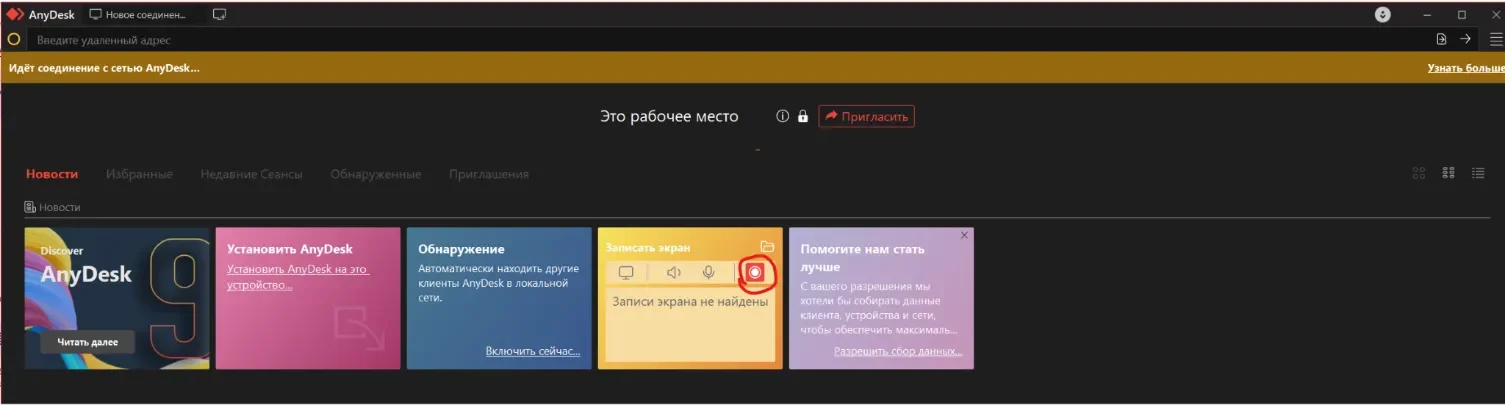
Task: Switch to the Новости tab
Action: [x=52, y=174]
